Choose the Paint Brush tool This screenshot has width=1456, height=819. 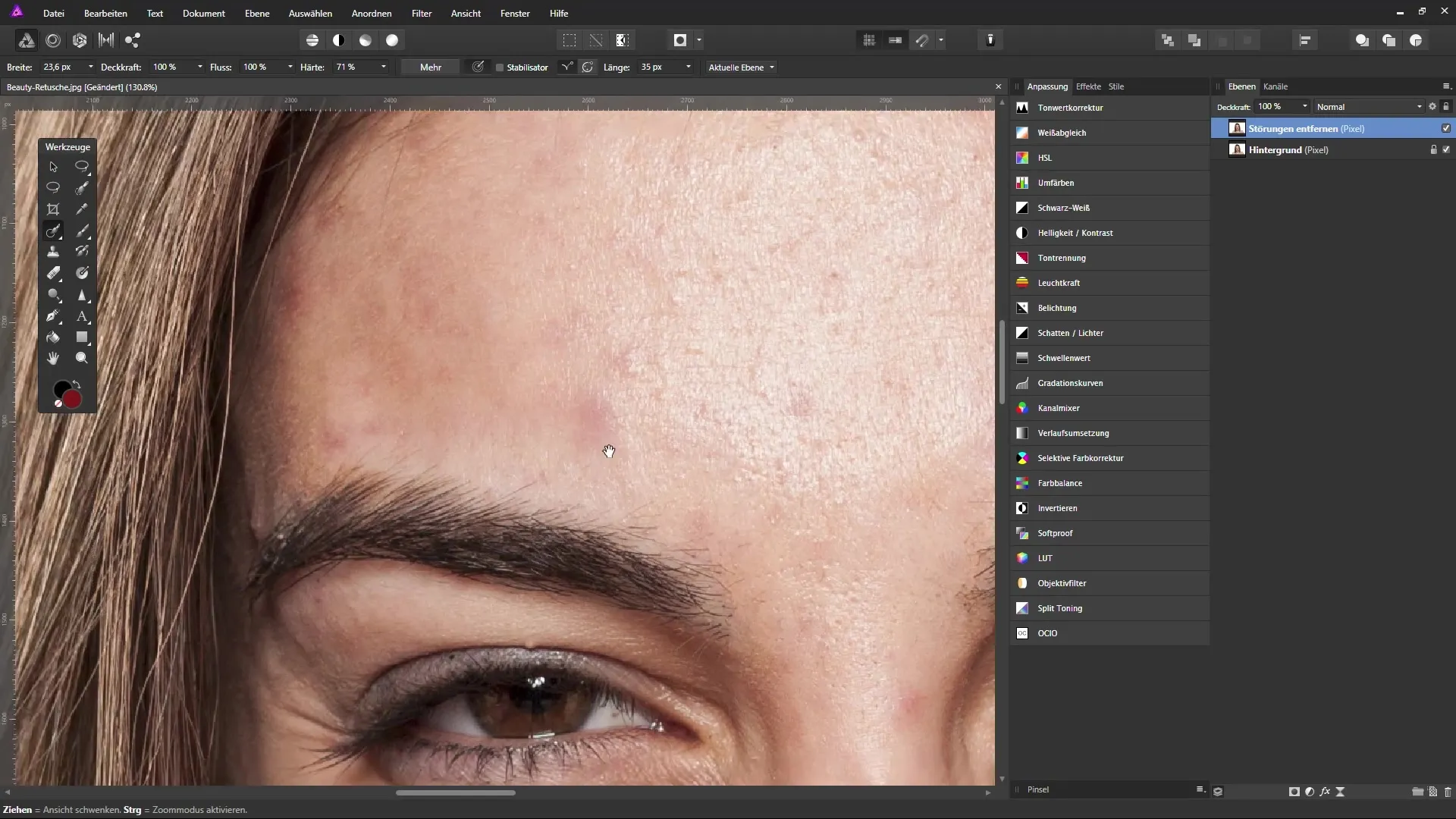(x=82, y=231)
